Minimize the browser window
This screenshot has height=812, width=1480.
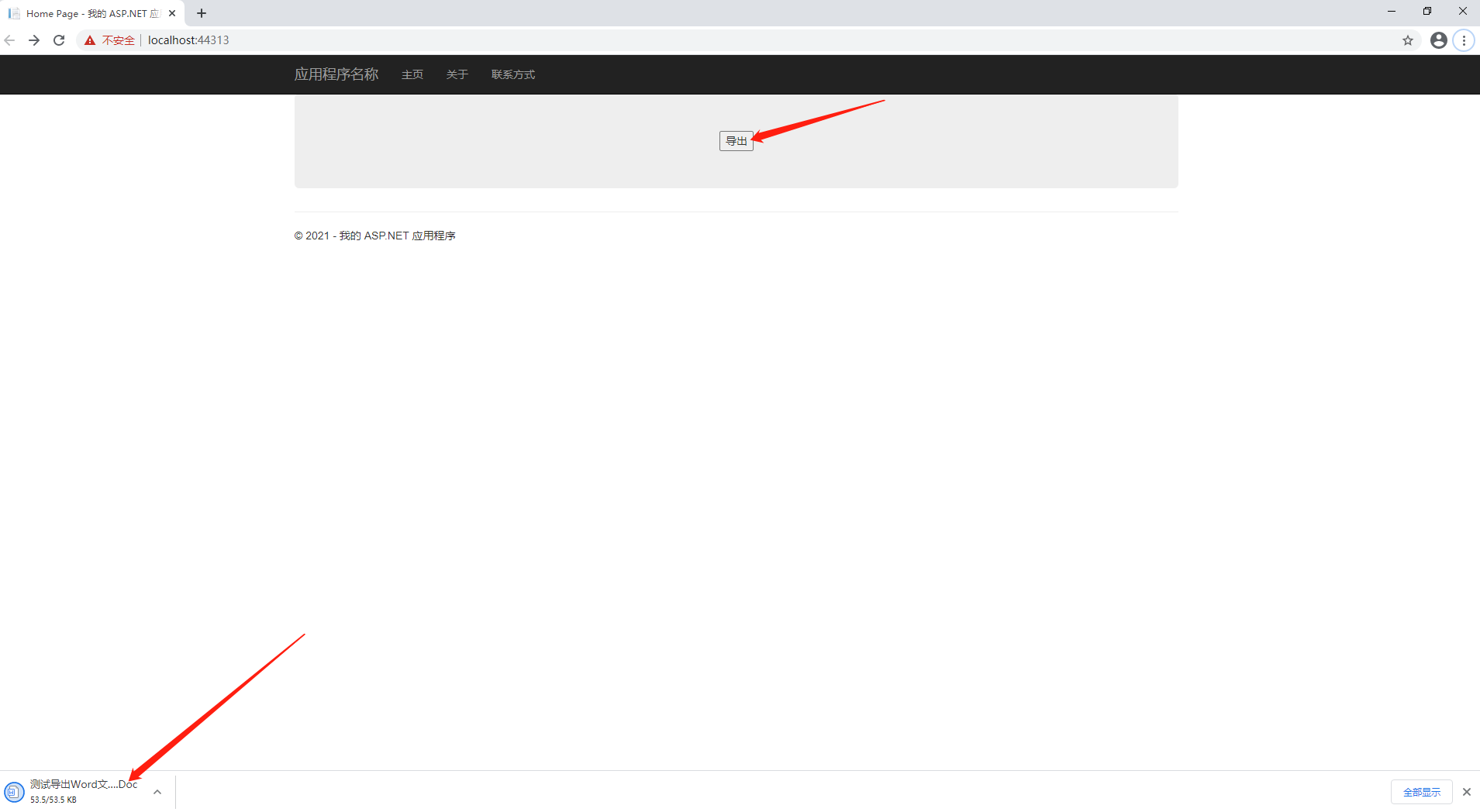[x=1392, y=12]
